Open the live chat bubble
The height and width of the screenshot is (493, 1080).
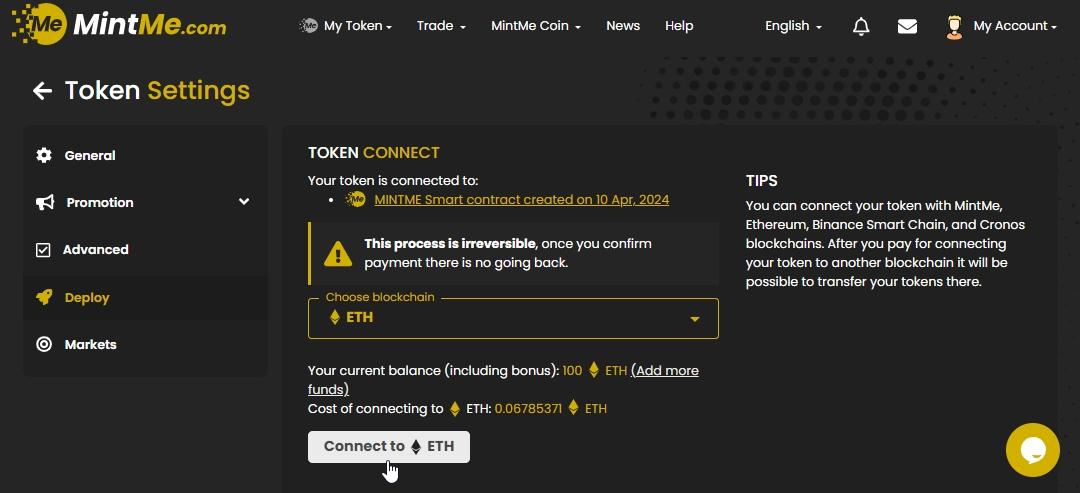(x=1032, y=450)
